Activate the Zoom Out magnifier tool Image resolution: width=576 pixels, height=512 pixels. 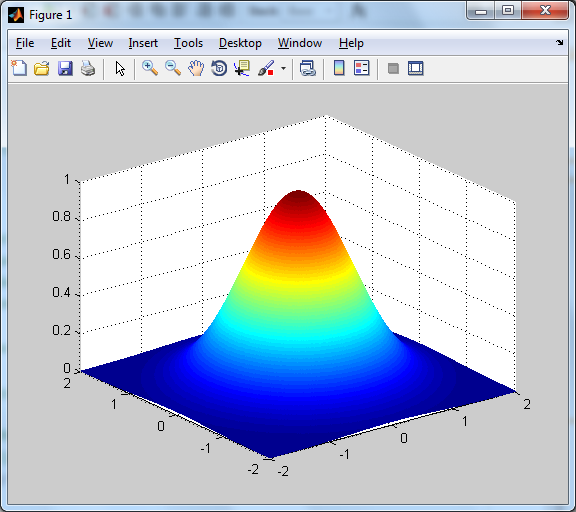173,68
